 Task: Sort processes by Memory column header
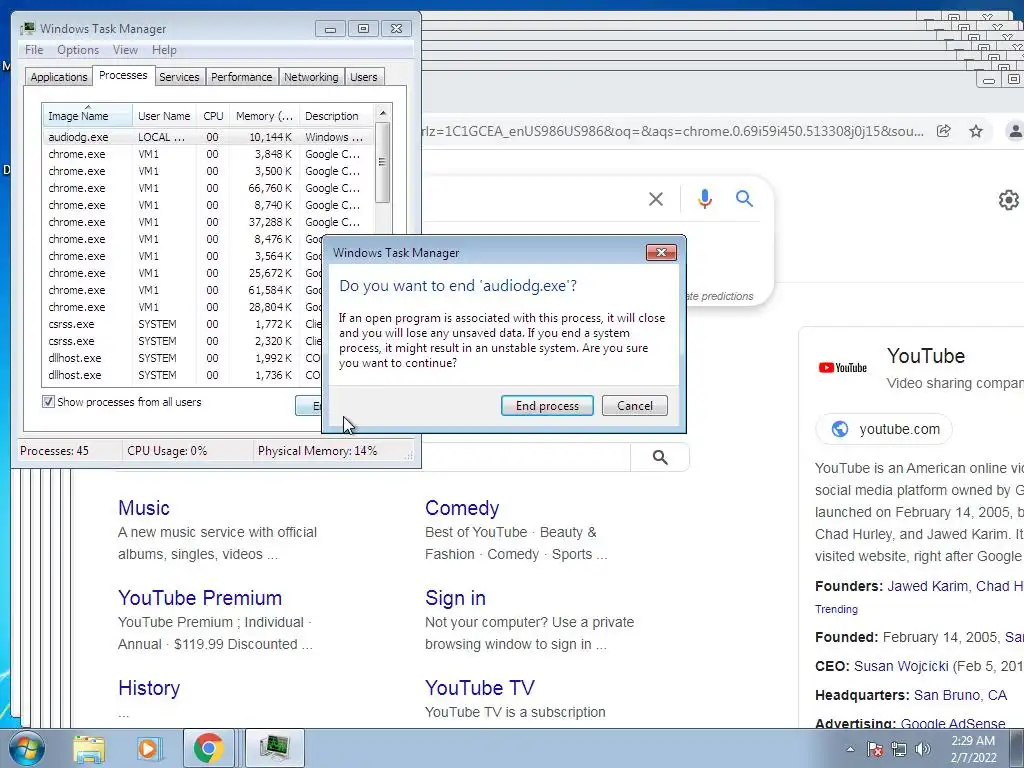[x=264, y=116]
